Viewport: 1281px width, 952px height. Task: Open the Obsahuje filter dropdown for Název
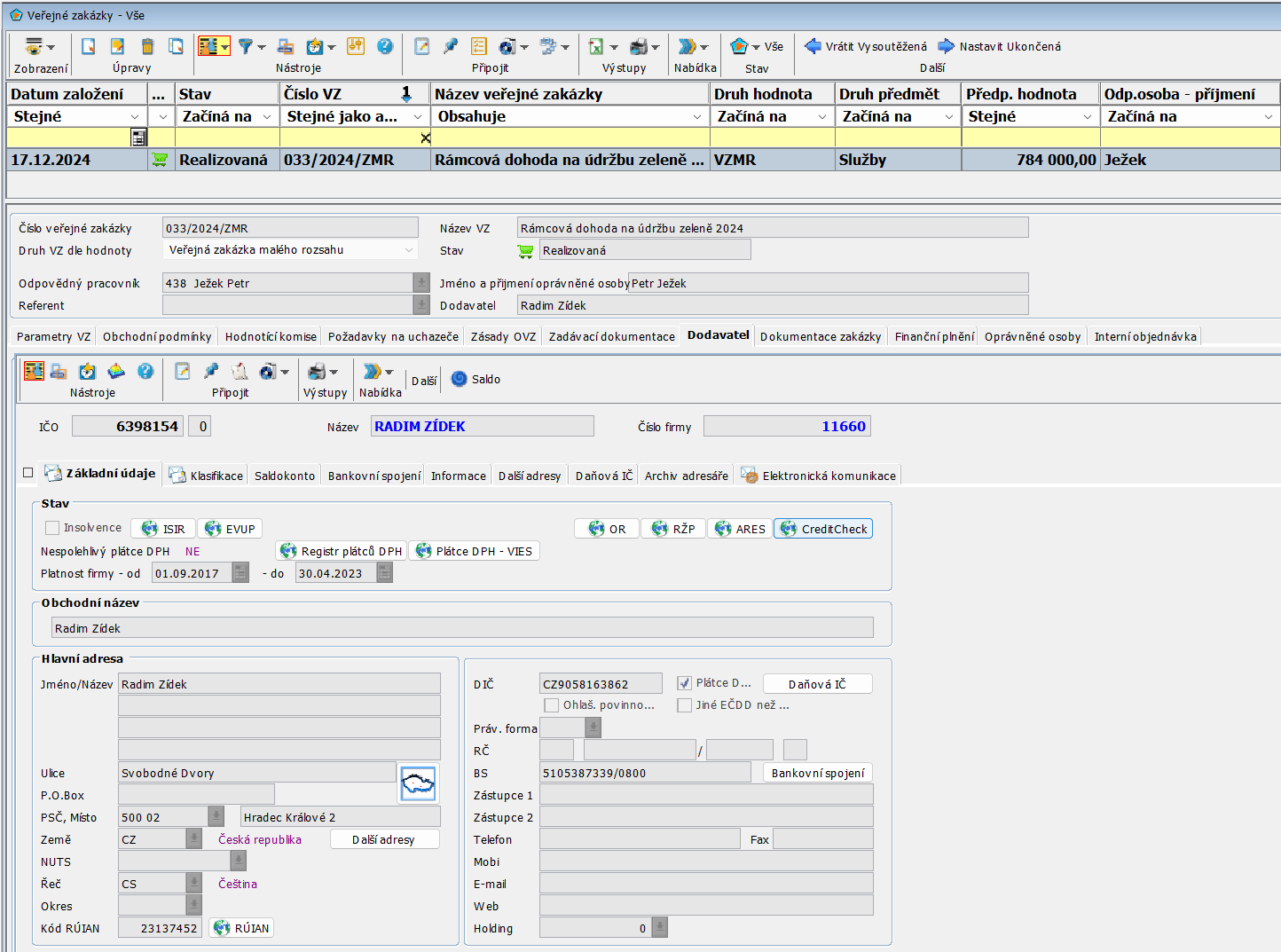(697, 116)
